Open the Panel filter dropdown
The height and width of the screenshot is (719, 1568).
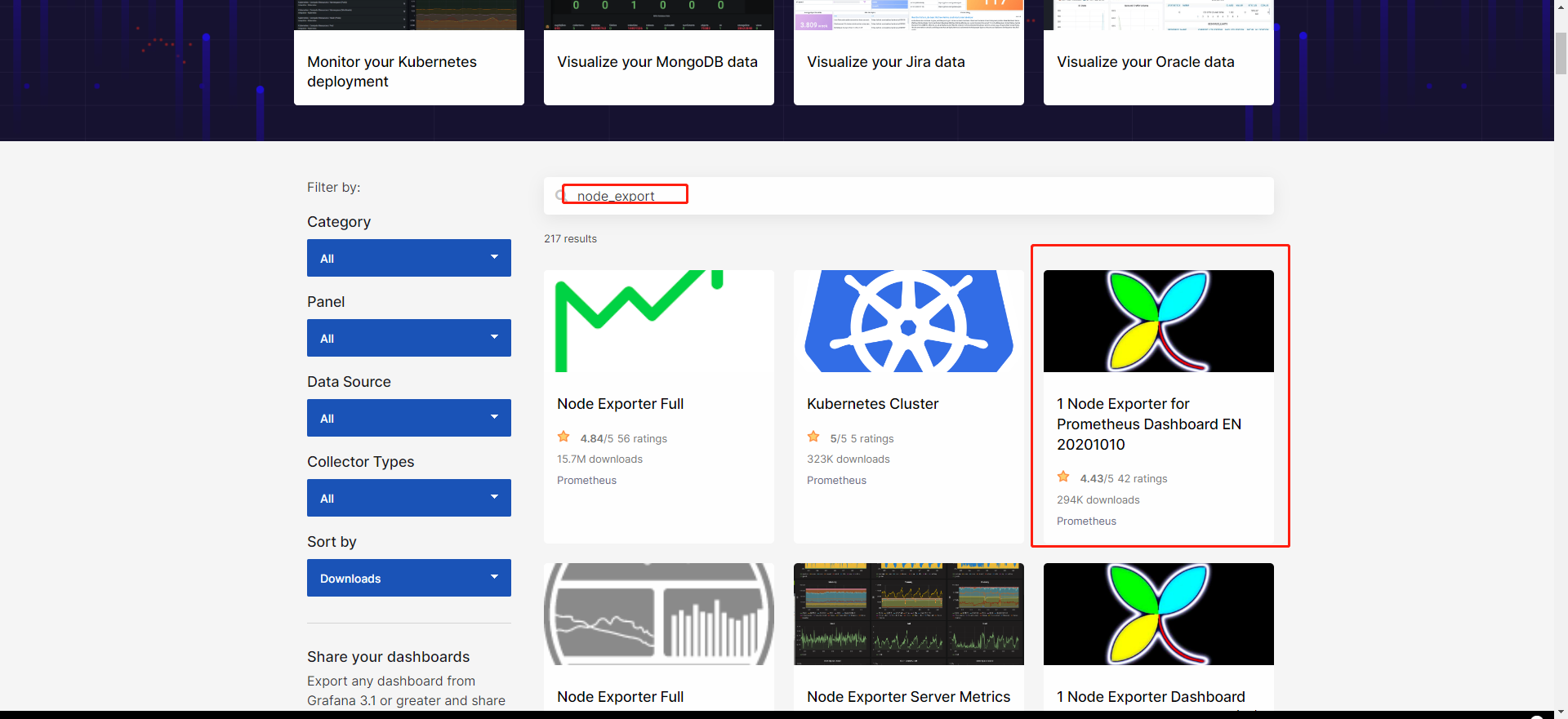pos(409,338)
